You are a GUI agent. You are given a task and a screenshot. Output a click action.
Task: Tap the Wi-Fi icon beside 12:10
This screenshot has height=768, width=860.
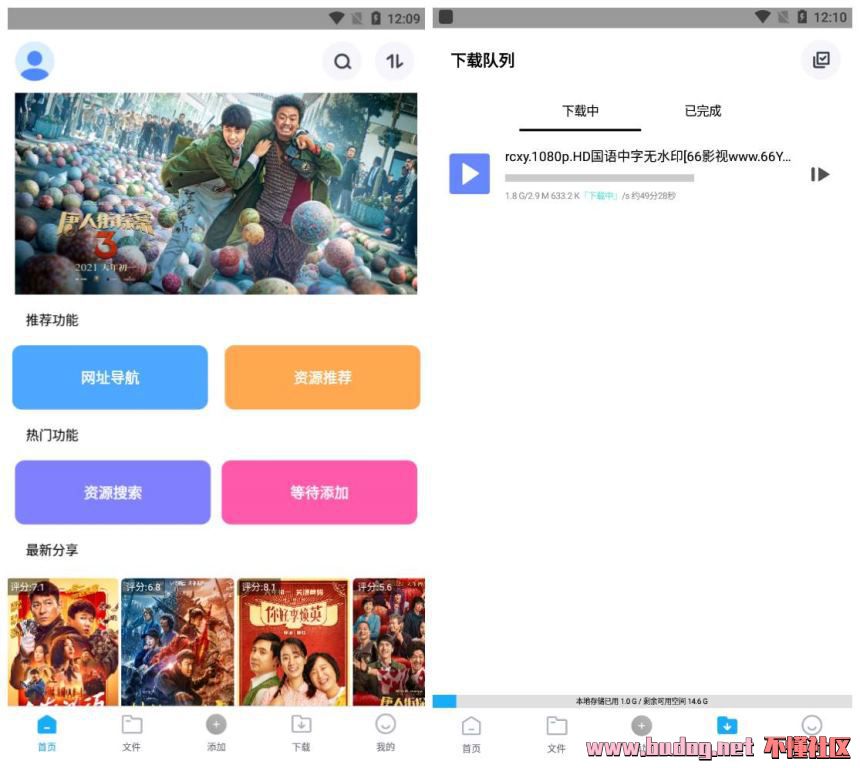(762, 17)
